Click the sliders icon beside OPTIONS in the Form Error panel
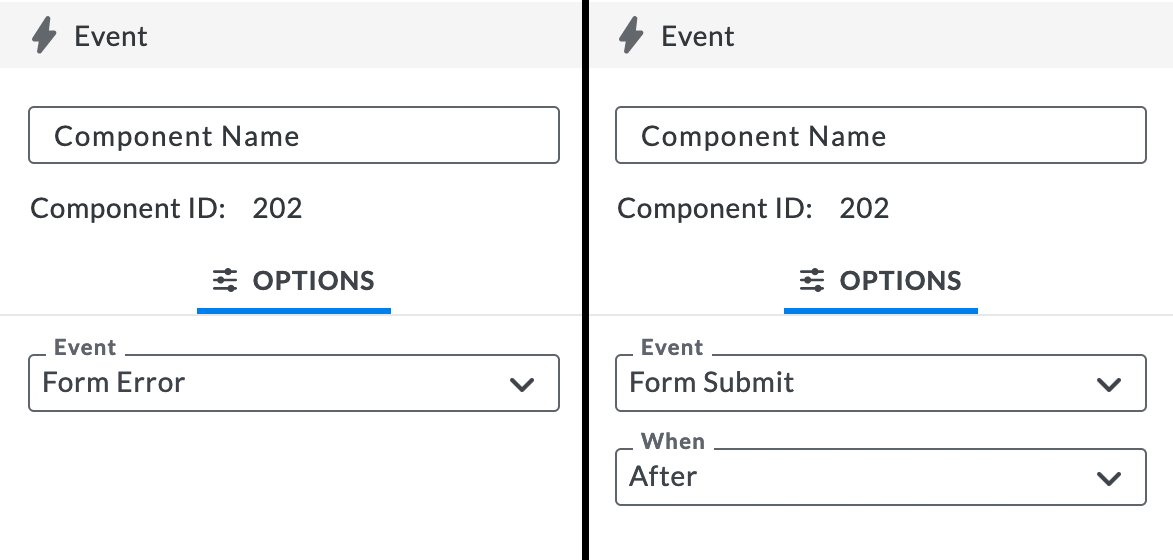This screenshot has width=1173, height=560. [x=225, y=281]
